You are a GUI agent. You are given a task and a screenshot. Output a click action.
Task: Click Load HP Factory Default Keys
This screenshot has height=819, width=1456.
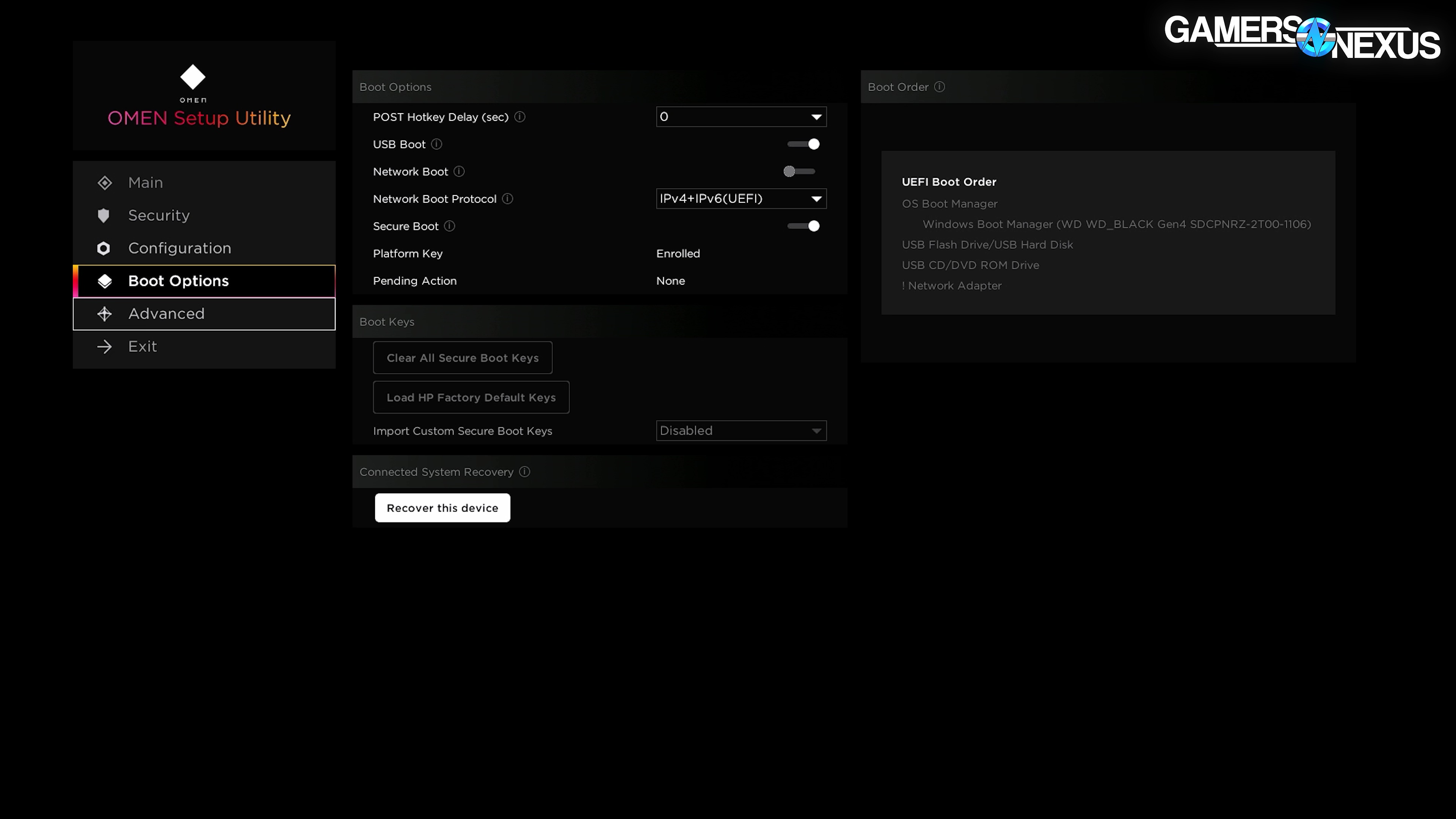[471, 397]
